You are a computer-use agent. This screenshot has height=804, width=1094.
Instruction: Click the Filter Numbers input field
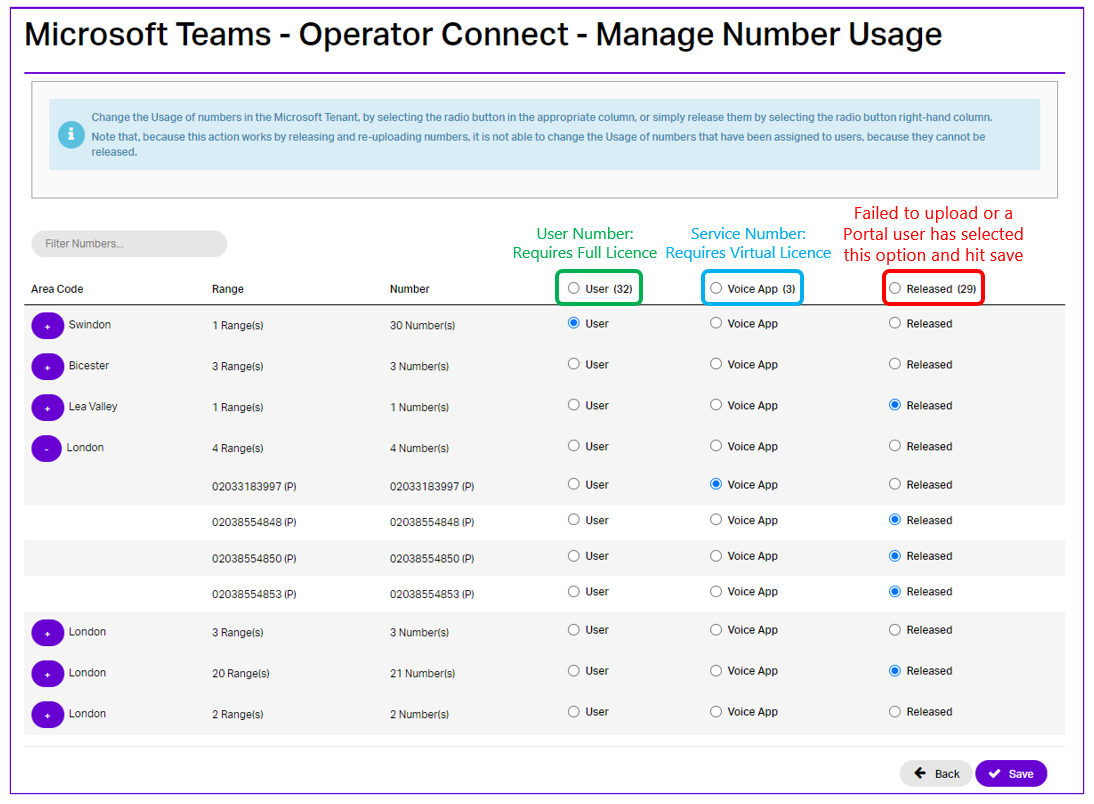(x=129, y=244)
